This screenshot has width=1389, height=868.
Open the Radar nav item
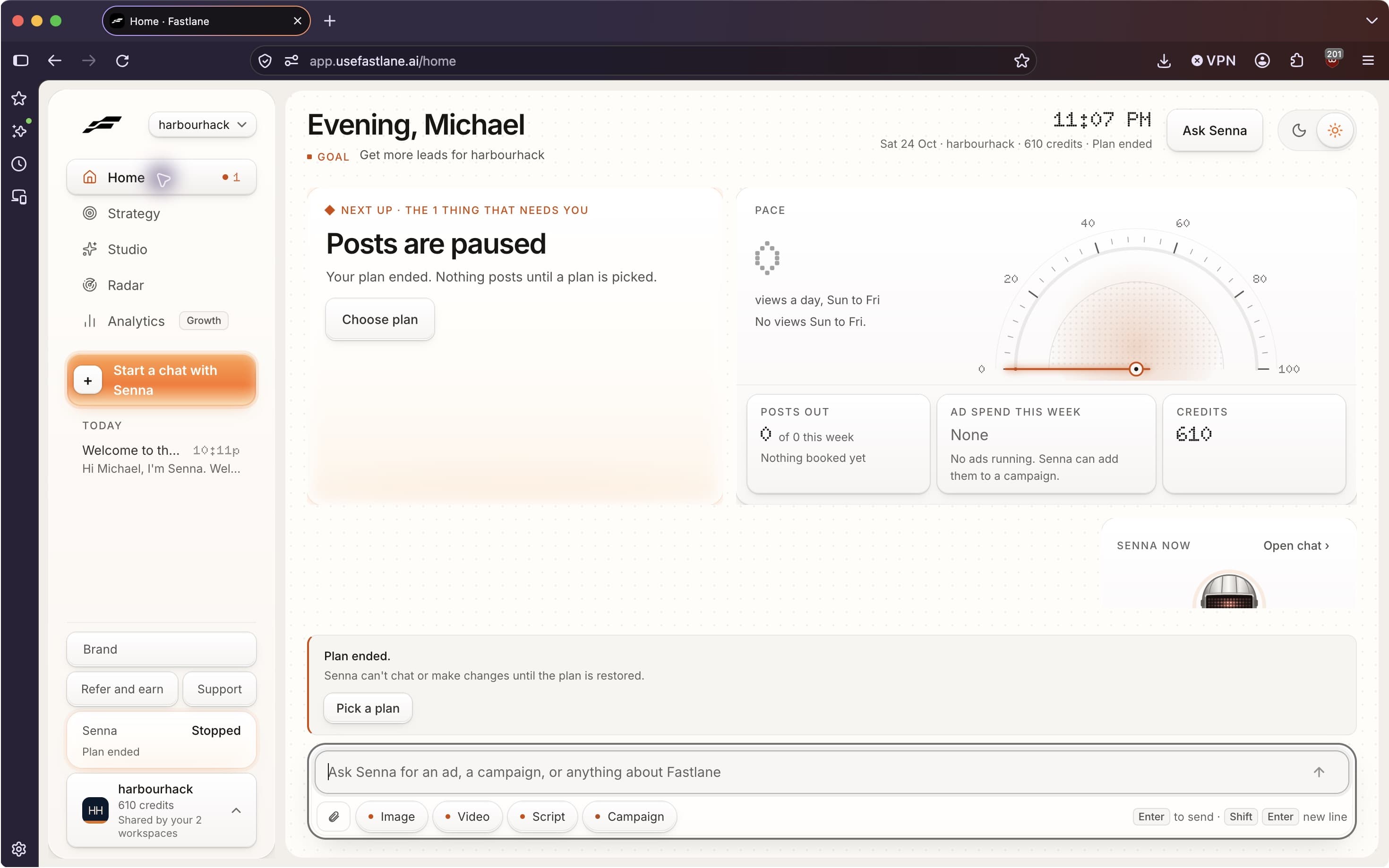162,285
